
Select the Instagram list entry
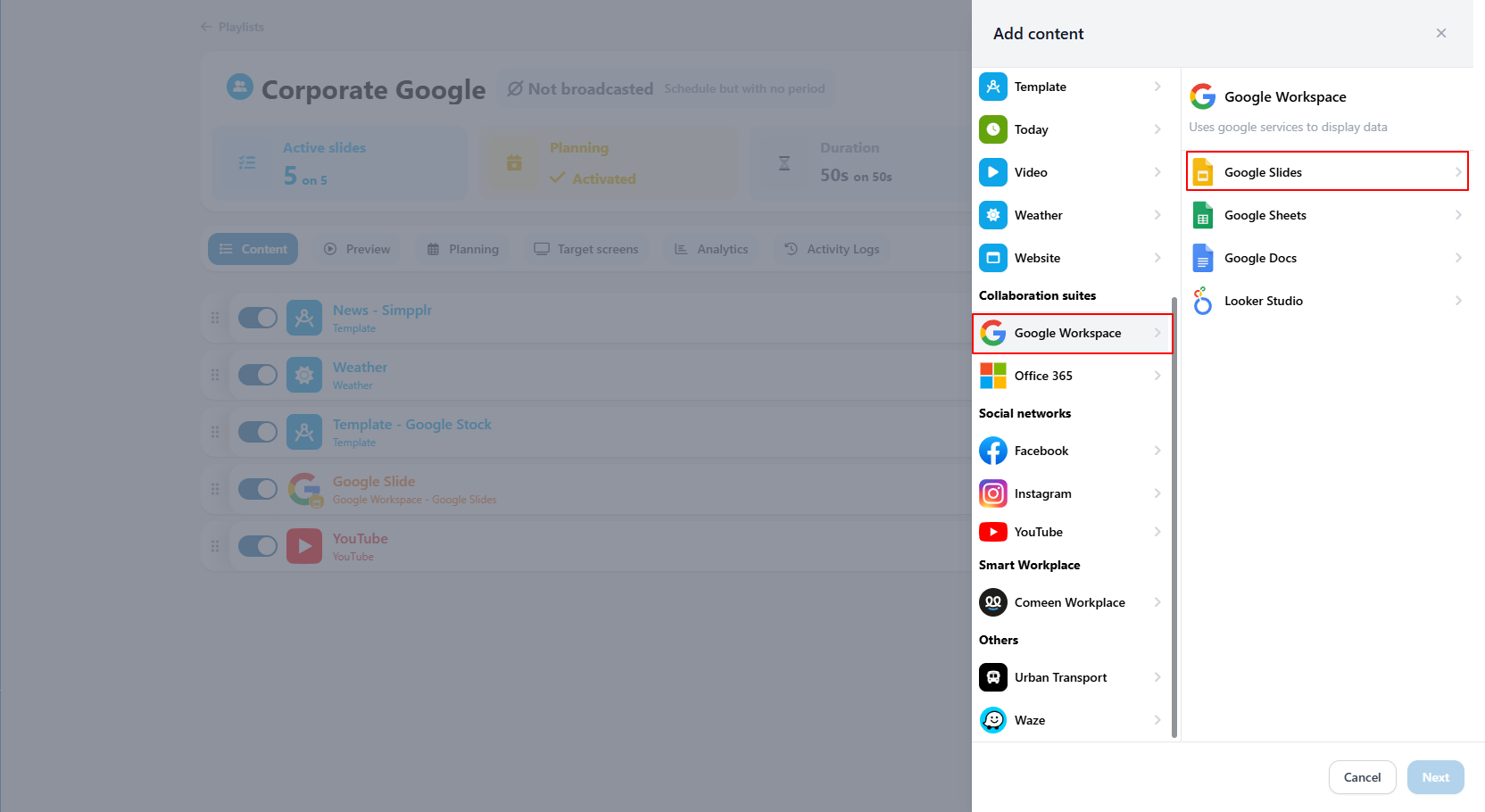pyautogui.click(x=1072, y=493)
